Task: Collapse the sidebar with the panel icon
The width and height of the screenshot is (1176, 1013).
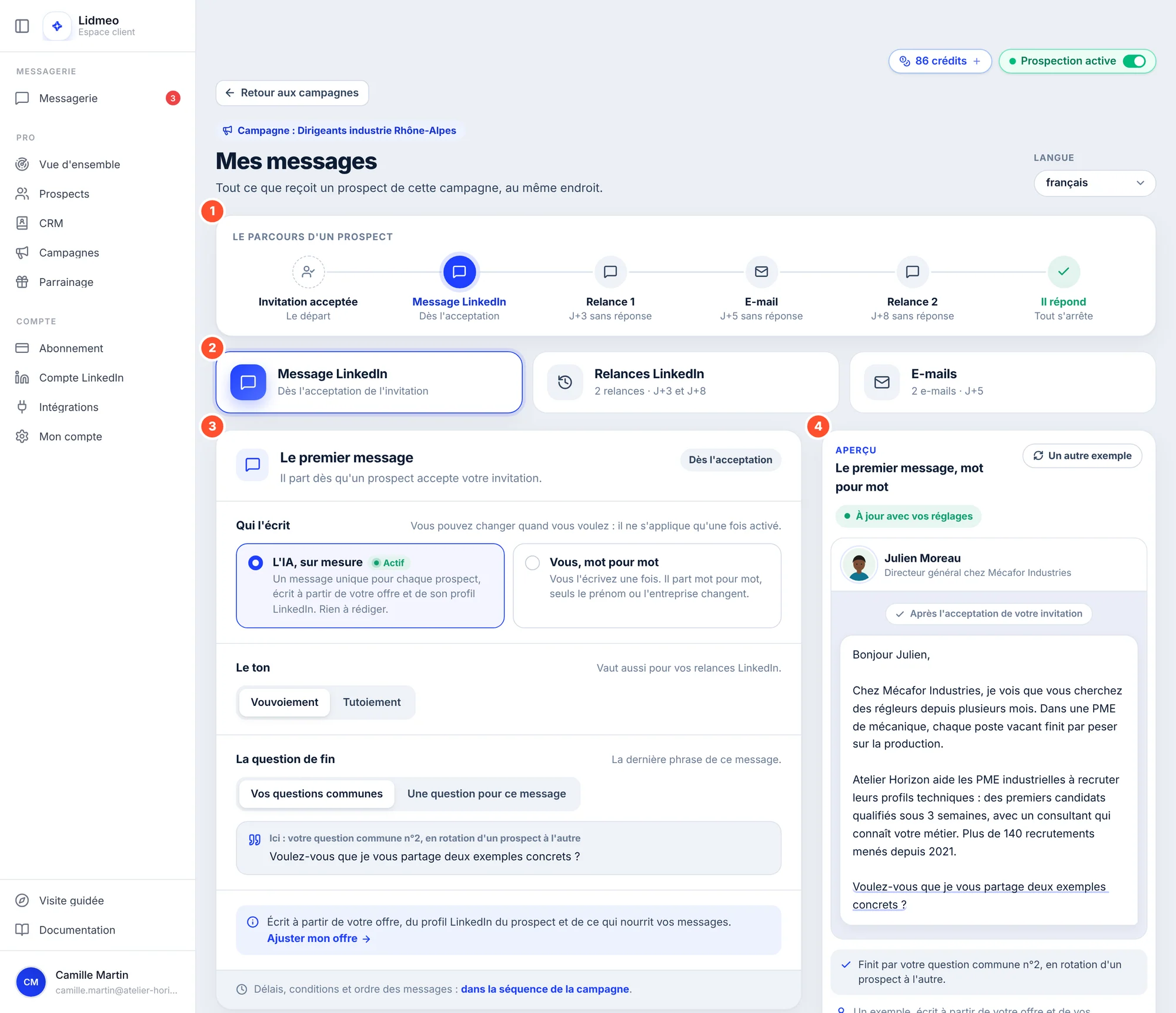Action: click(x=22, y=26)
